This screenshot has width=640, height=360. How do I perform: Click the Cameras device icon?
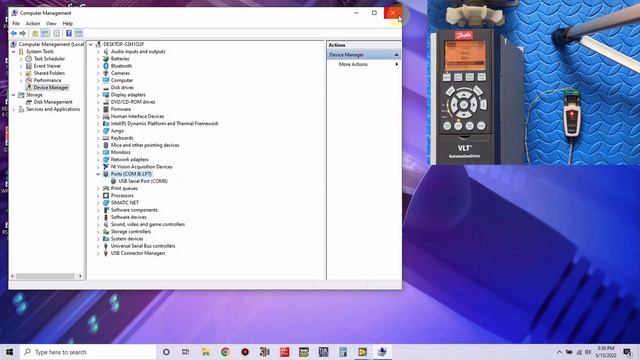[106, 73]
